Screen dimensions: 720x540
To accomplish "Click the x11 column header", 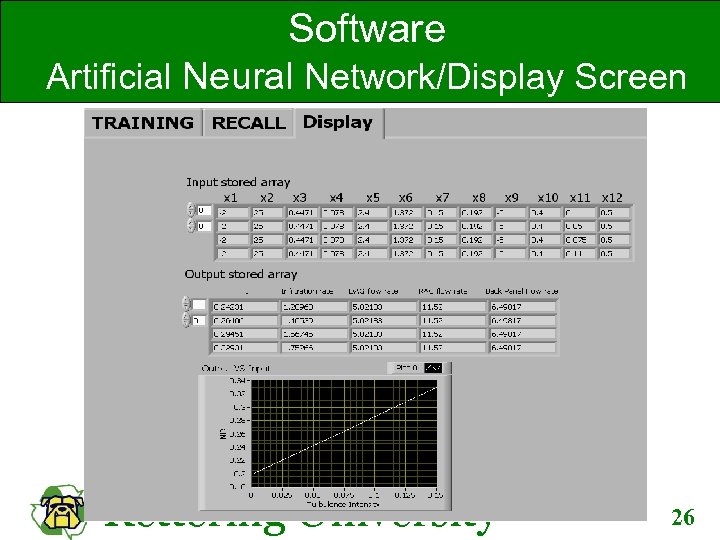I will (580, 197).
